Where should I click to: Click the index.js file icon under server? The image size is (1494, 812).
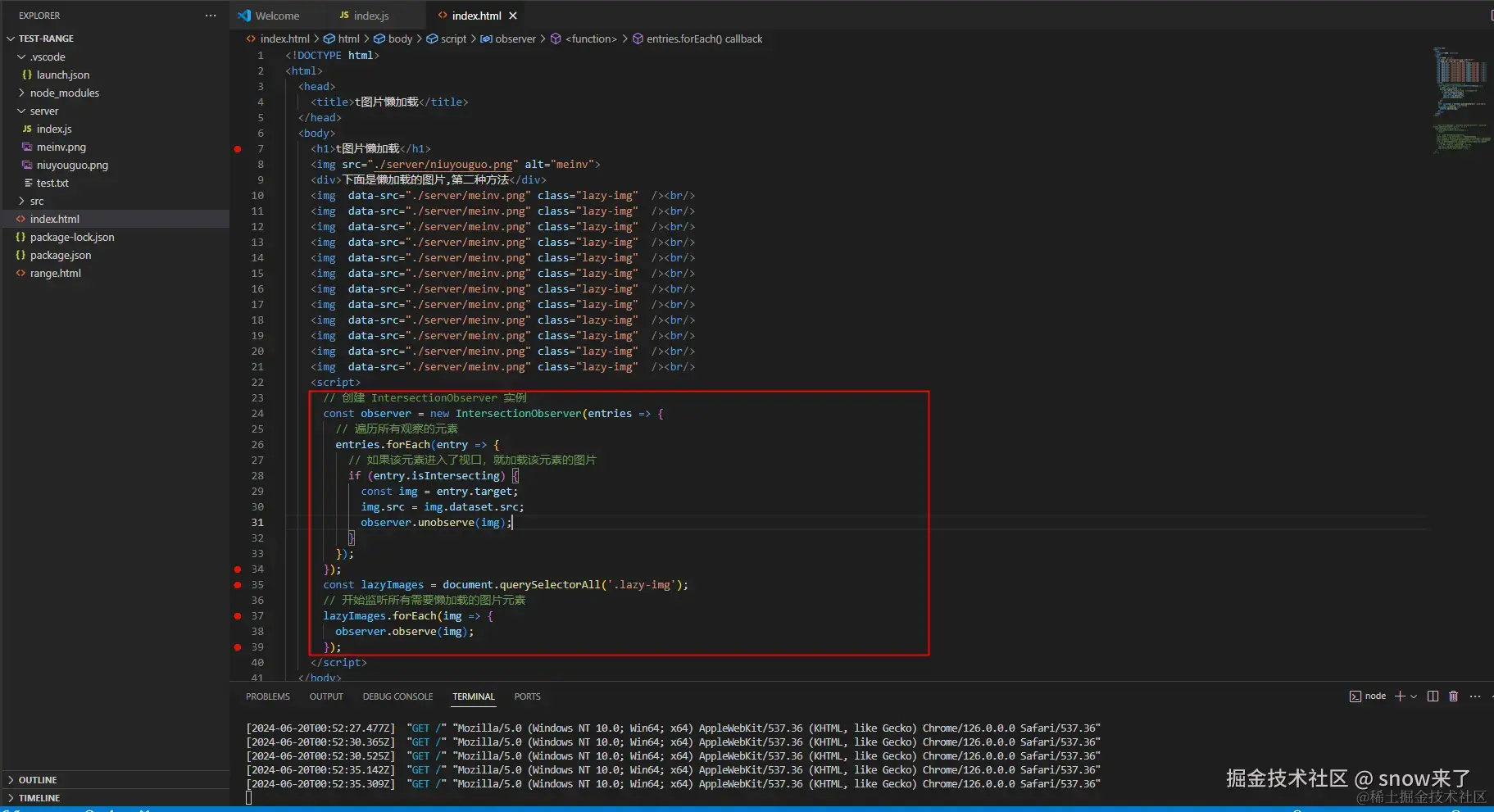click(x=27, y=129)
